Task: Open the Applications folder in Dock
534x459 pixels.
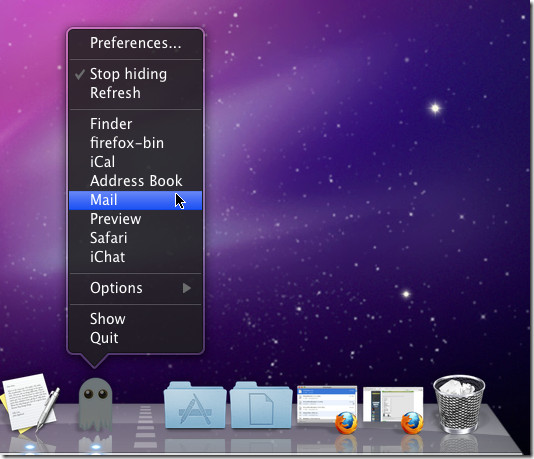Action: point(195,405)
